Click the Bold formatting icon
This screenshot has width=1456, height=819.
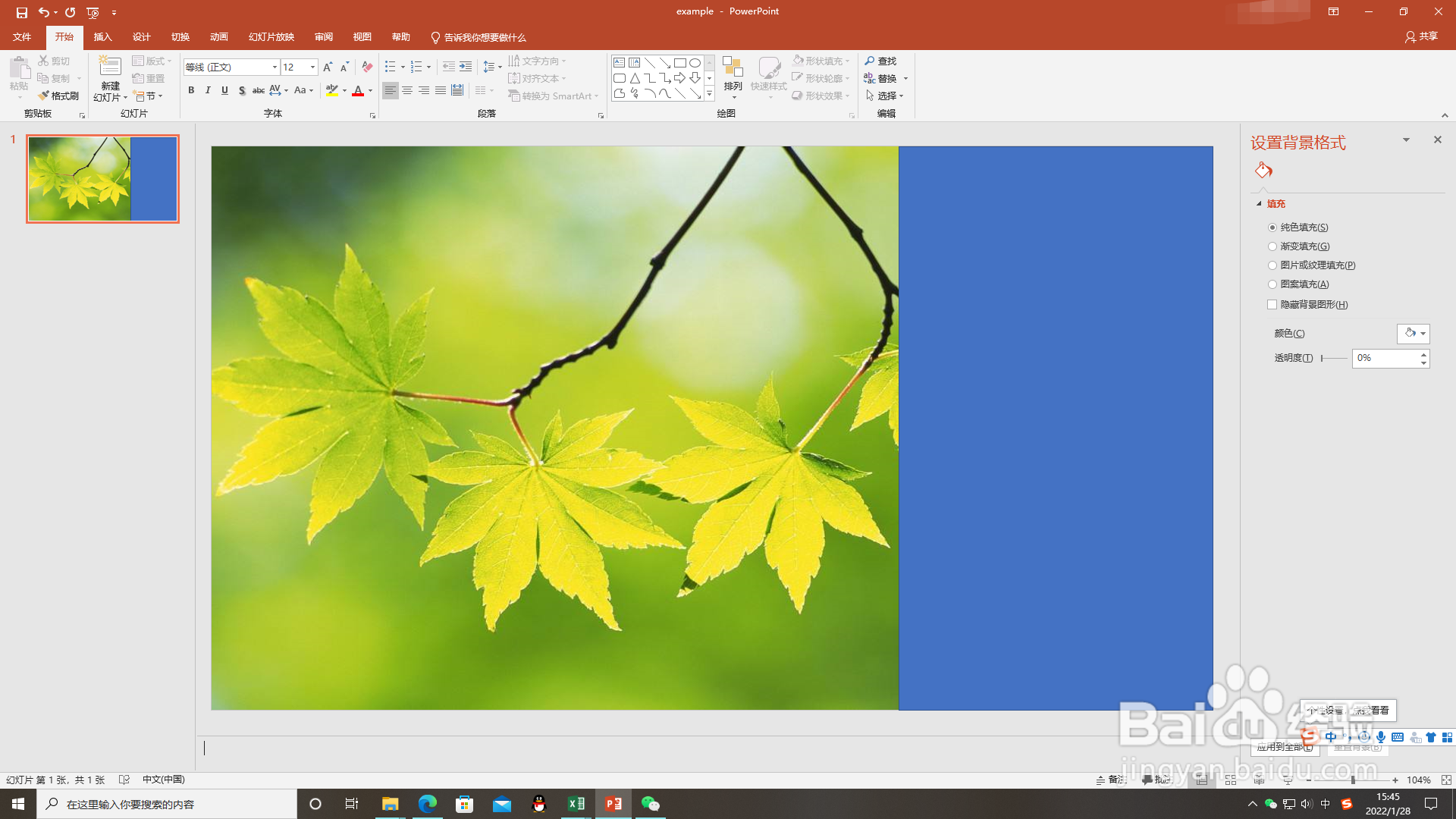pos(191,90)
